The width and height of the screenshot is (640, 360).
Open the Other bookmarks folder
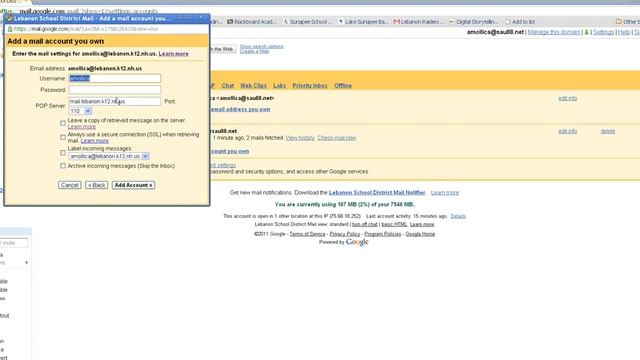pos(628,22)
